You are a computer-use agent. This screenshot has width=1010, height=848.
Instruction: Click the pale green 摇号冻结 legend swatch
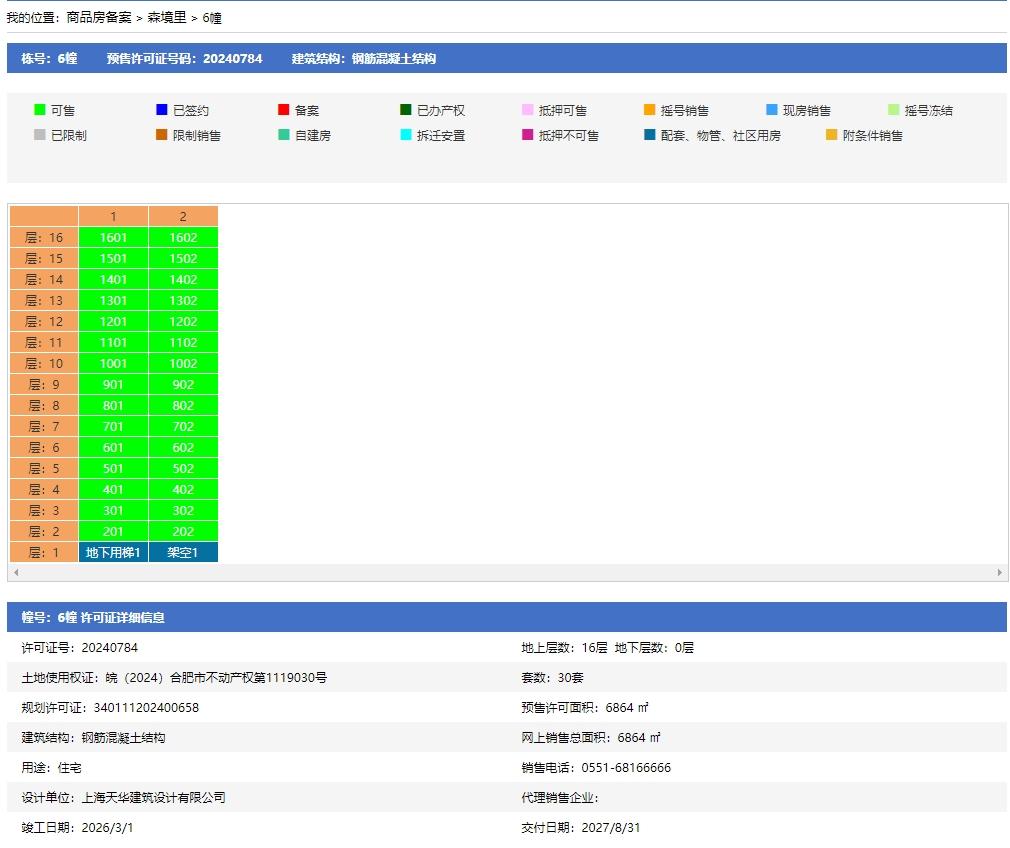tap(893, 110)
